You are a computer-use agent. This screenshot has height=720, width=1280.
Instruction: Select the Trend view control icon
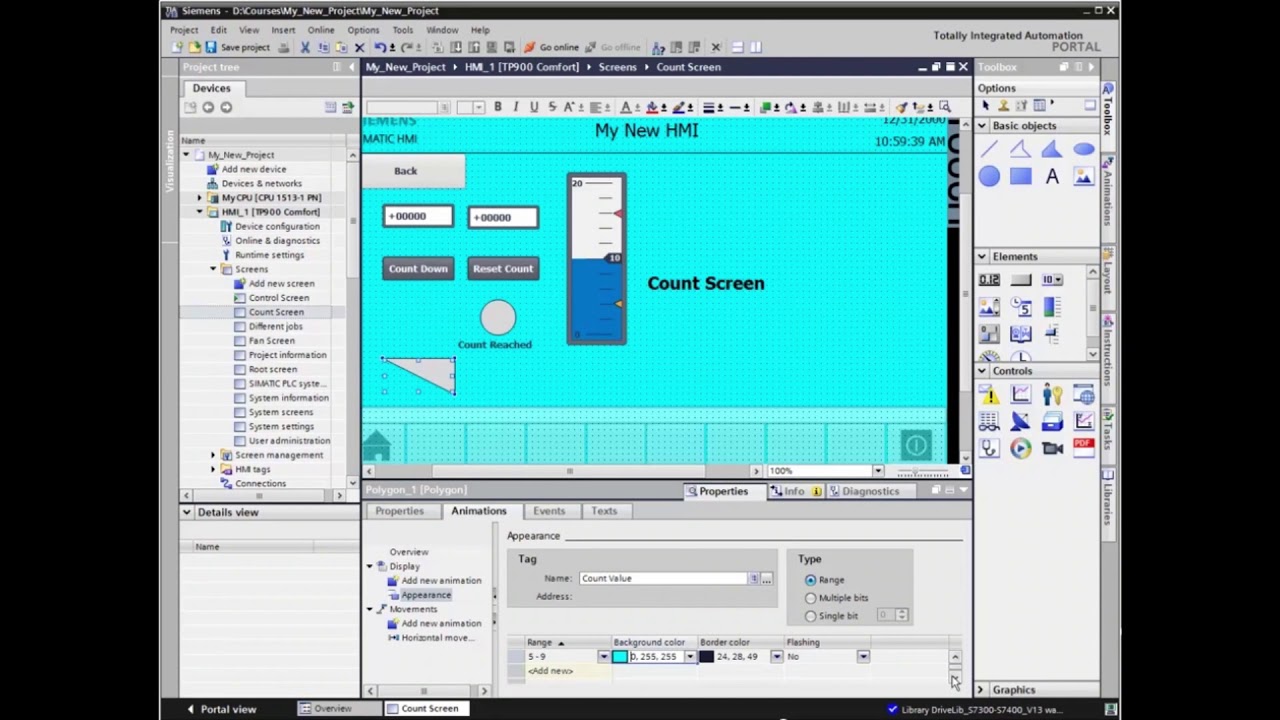pyautogui.click(x=1020, y=395)
